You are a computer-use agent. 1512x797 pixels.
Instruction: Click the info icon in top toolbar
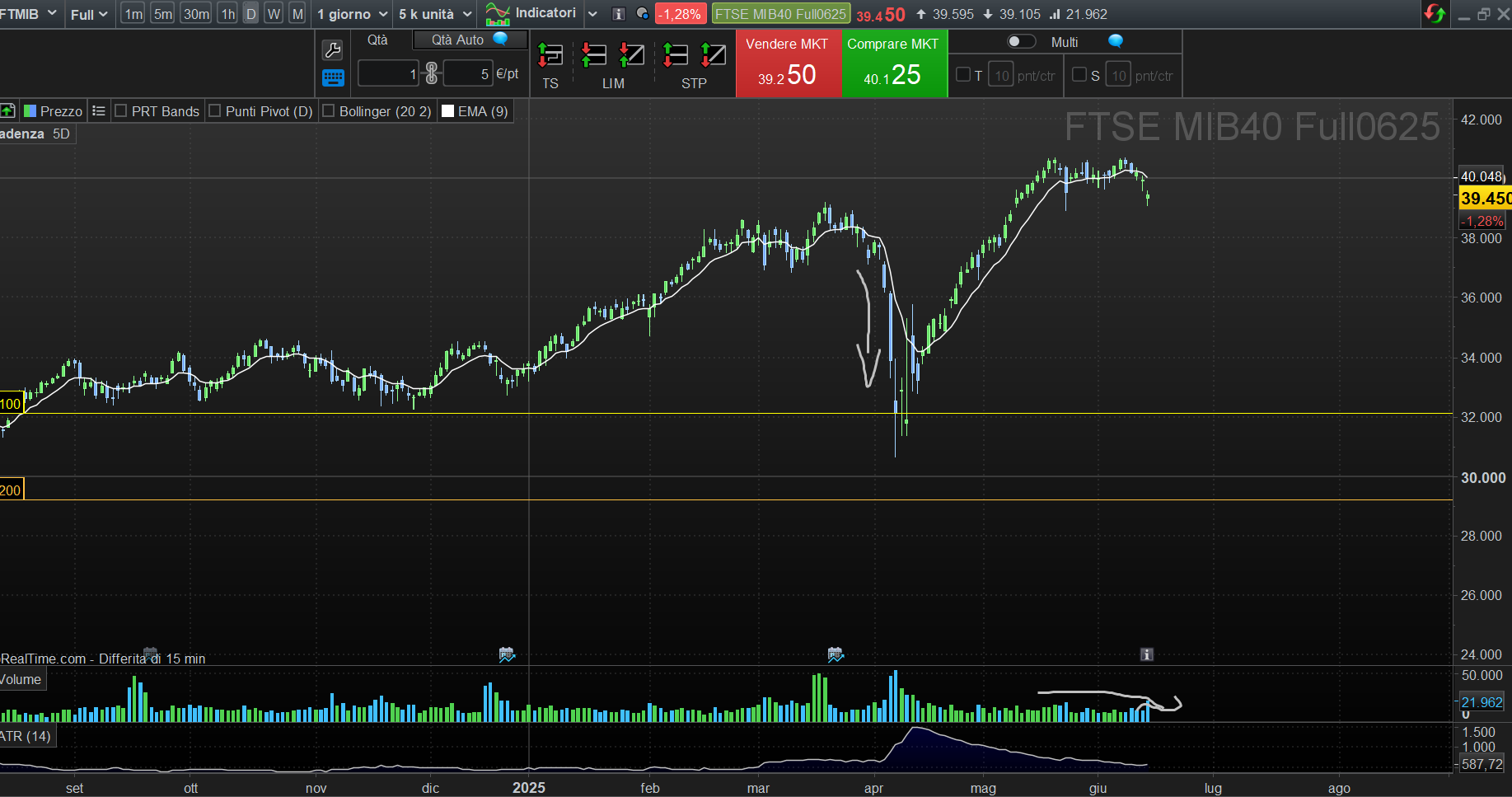coord(619,14)
